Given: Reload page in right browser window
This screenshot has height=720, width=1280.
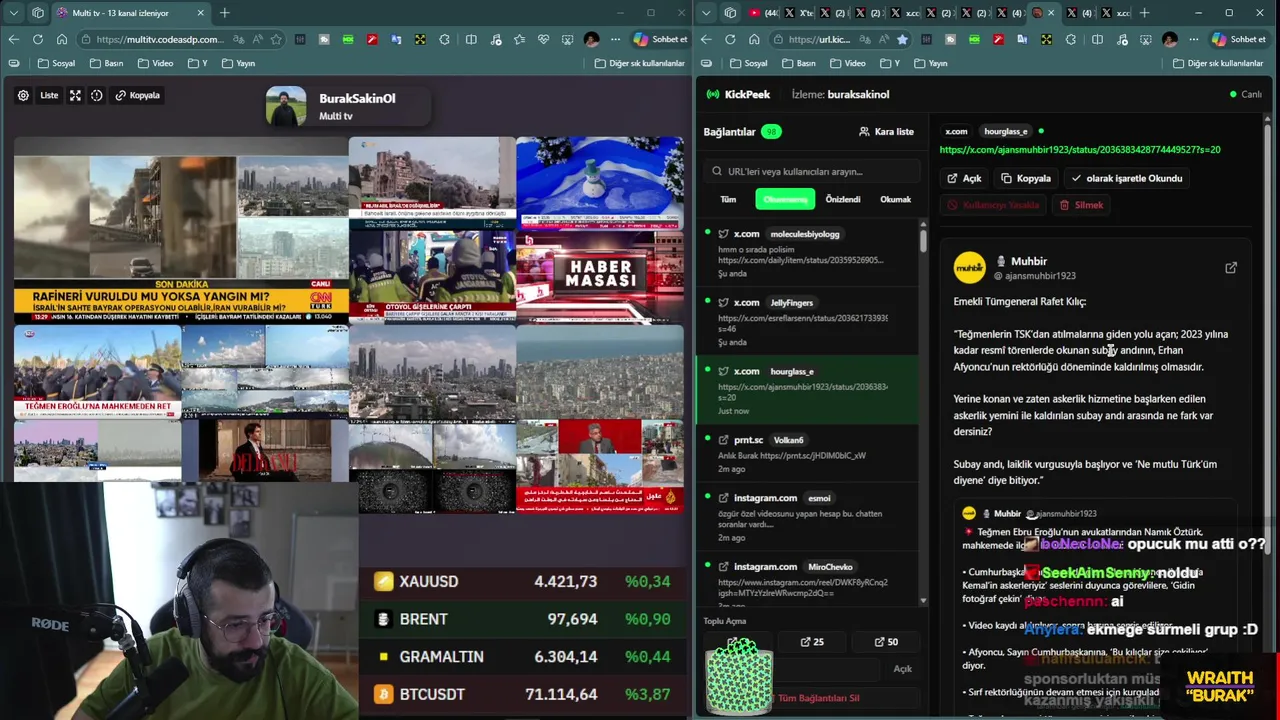Looking at the screenshot, I should coord(730,39).
